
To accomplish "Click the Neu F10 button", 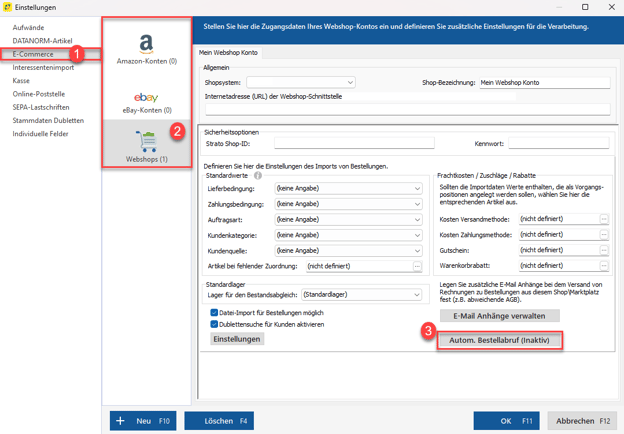I will coord(144,421).
